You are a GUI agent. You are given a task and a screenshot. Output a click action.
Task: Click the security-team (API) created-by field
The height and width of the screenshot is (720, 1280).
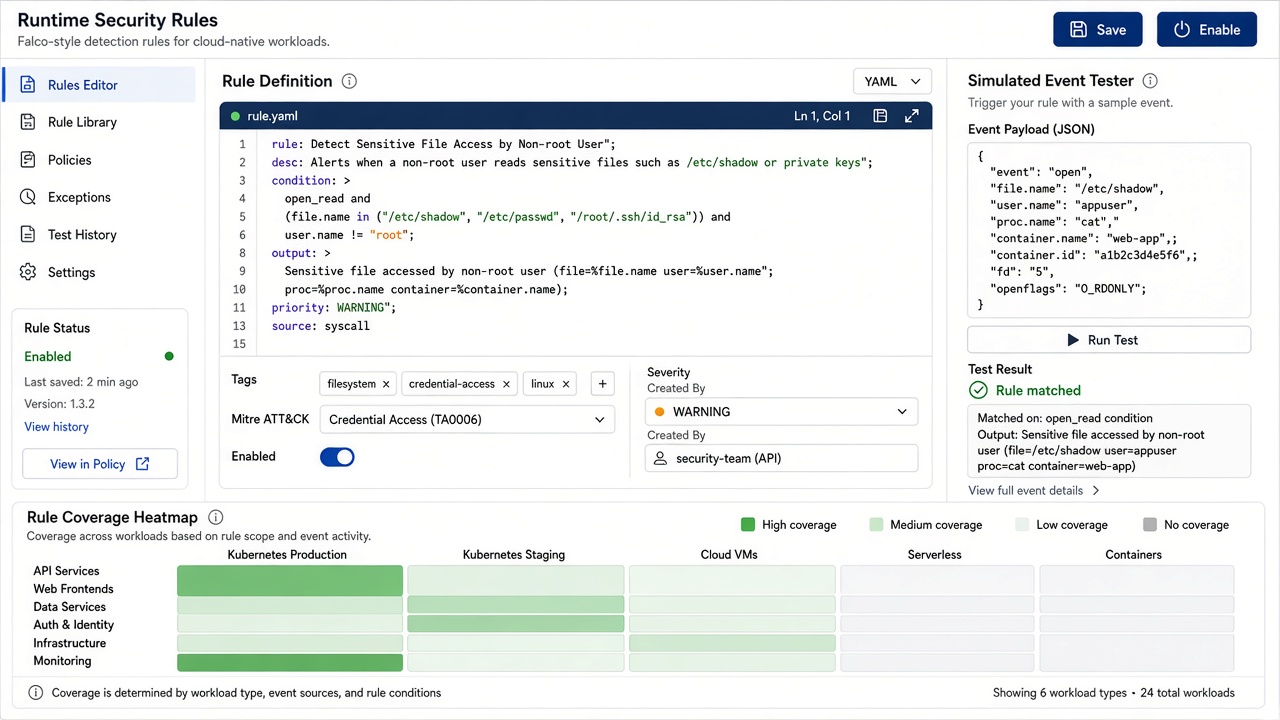(x=781, y=458)
